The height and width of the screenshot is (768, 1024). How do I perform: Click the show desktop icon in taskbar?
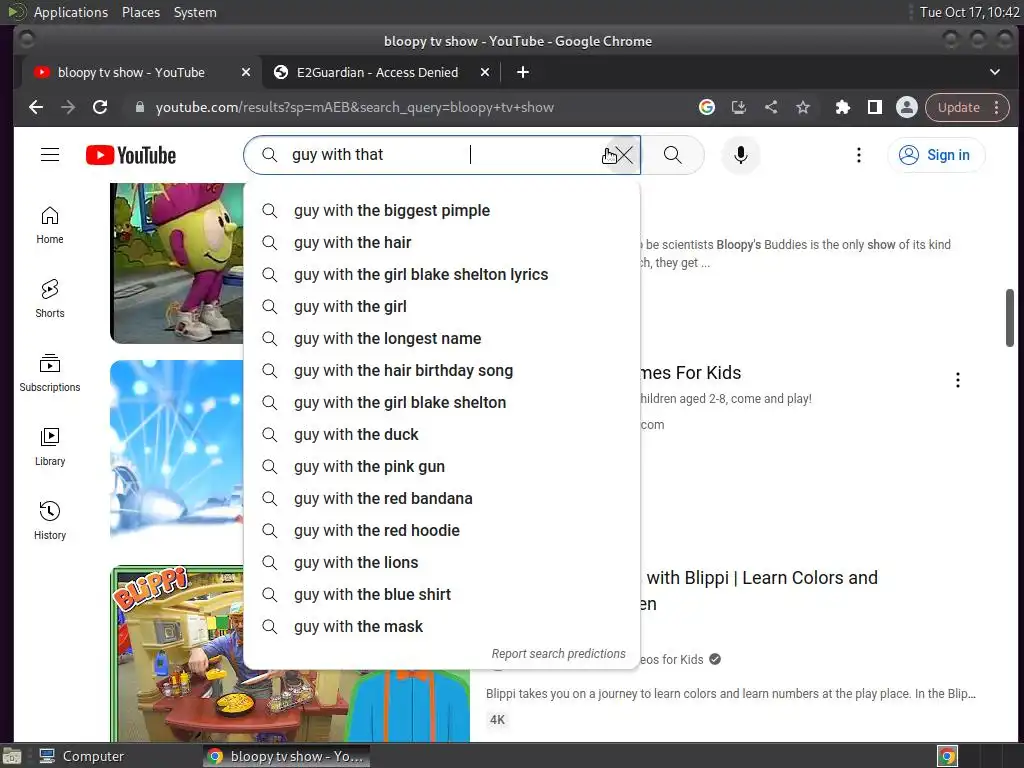pyautogui.click(x=12, y=756)
